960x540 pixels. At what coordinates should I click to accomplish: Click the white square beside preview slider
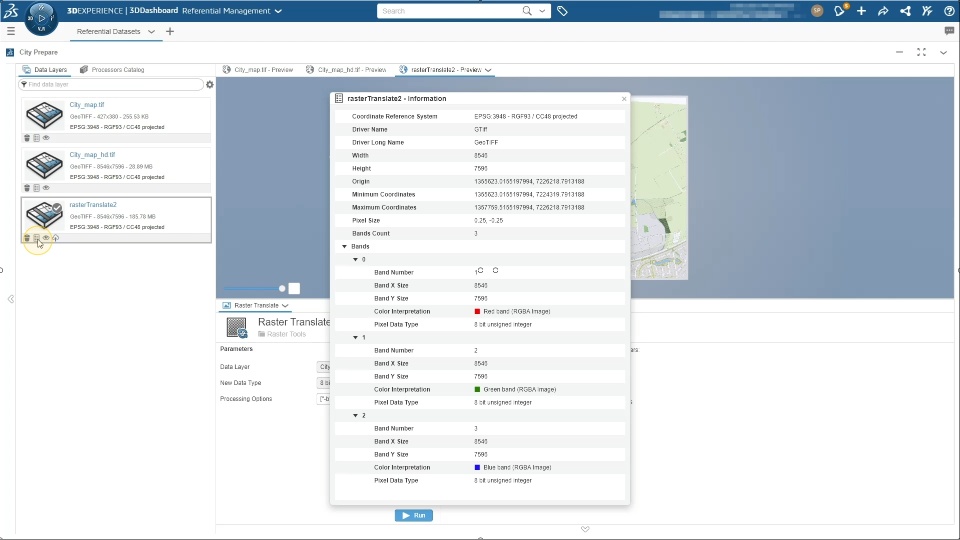(x=294, y=288)
